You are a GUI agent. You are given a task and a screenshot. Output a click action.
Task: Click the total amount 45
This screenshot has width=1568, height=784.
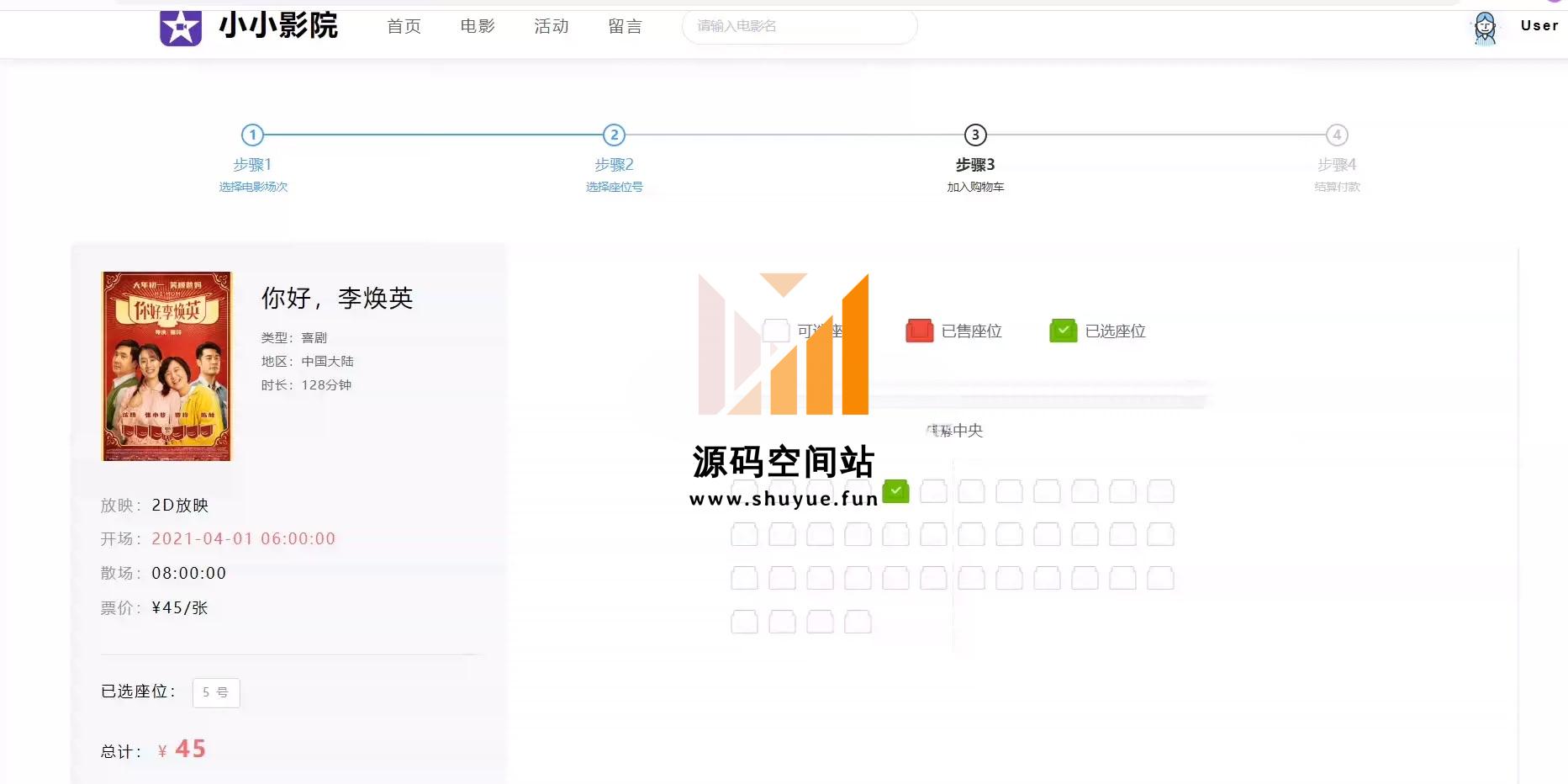point(191,749)
